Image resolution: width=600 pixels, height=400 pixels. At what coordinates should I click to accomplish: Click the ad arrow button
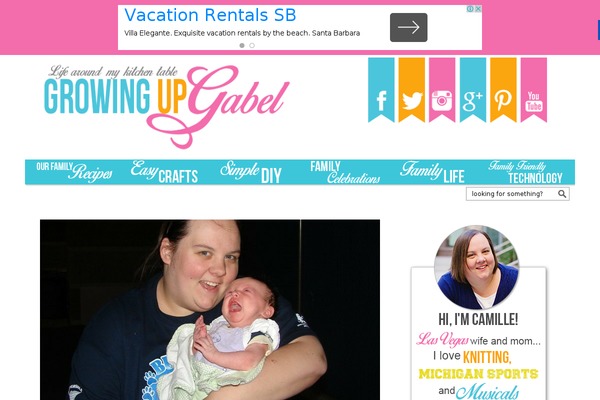(x=409, y=28)
